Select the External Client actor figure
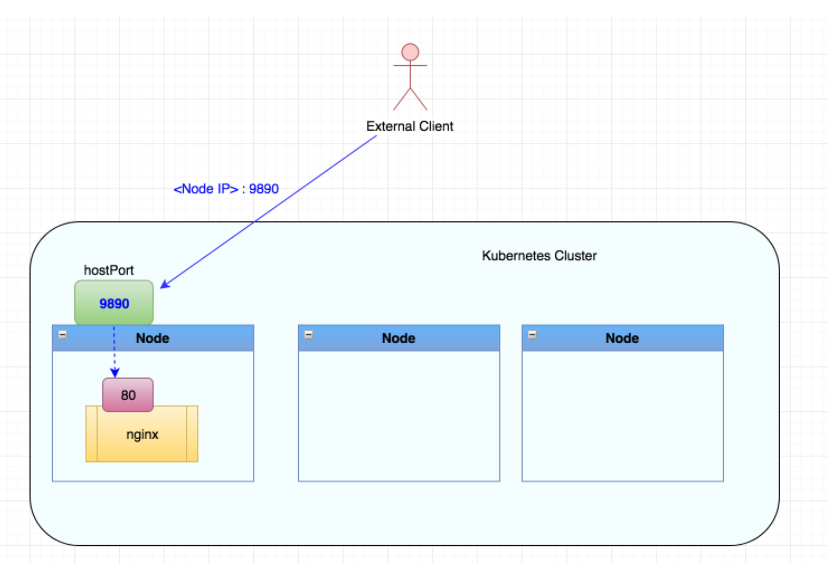 click(410, 77)
